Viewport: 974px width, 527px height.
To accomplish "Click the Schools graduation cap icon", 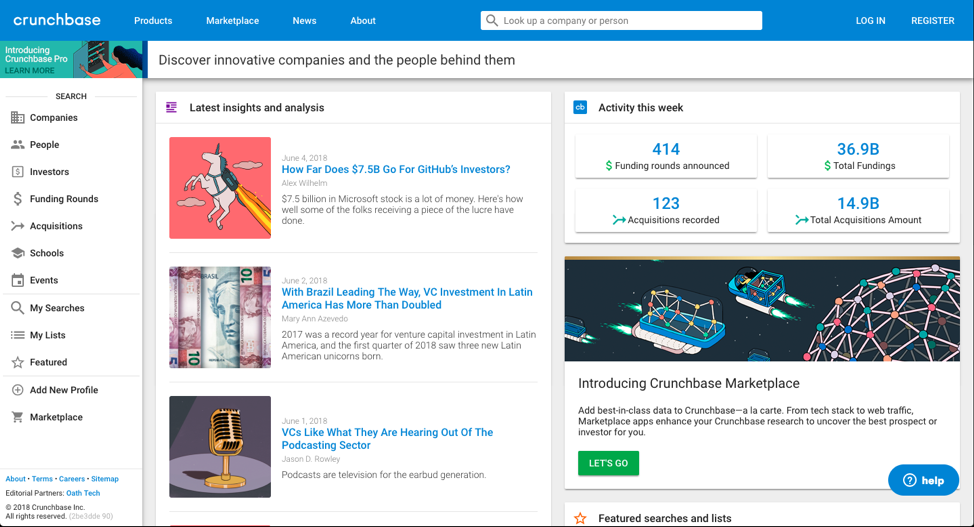I will (17, 253).
